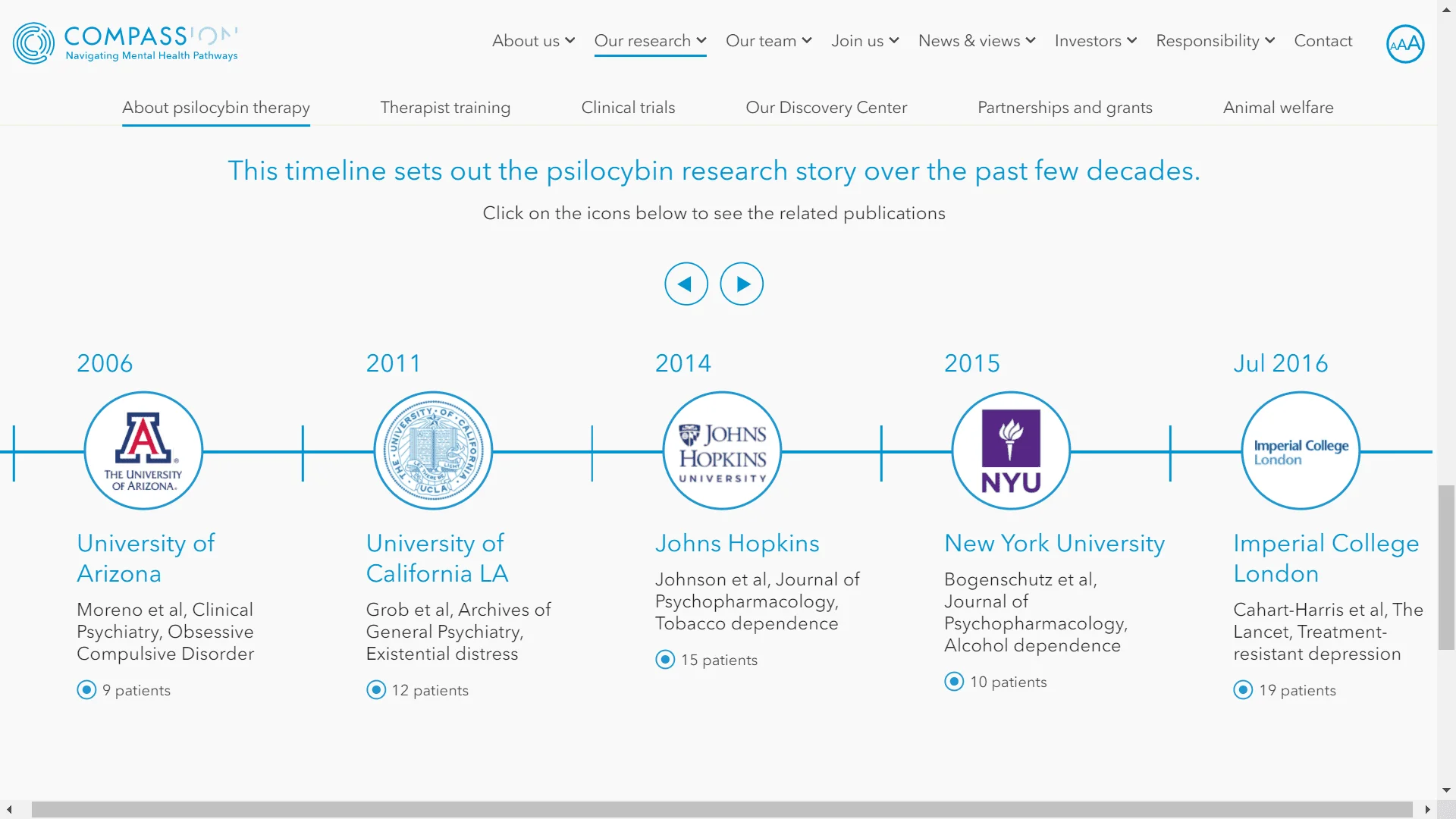The height and width of the screenshot is (819, 1456).
Task: Expand the Our team dropdown menu
Action: click(x=768, y=41)
